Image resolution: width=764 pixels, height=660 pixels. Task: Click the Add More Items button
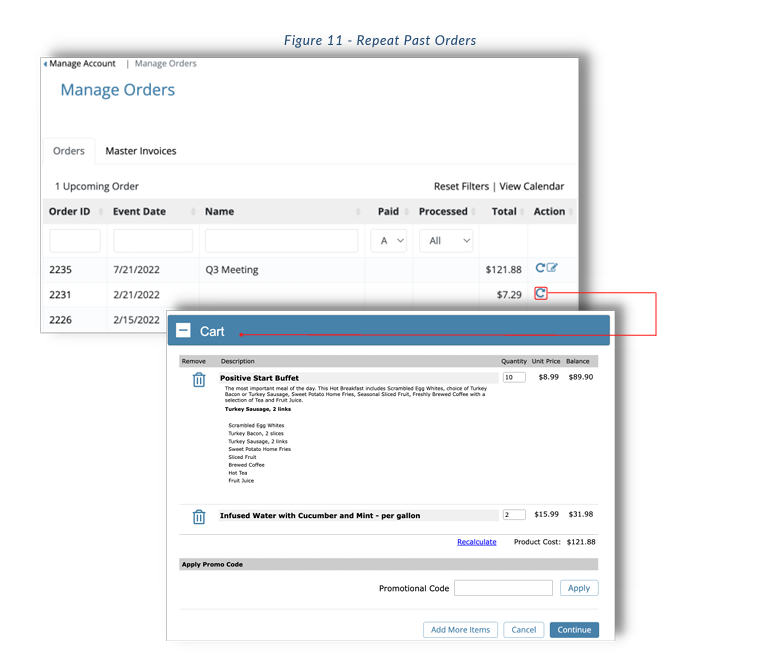[460, 630]
